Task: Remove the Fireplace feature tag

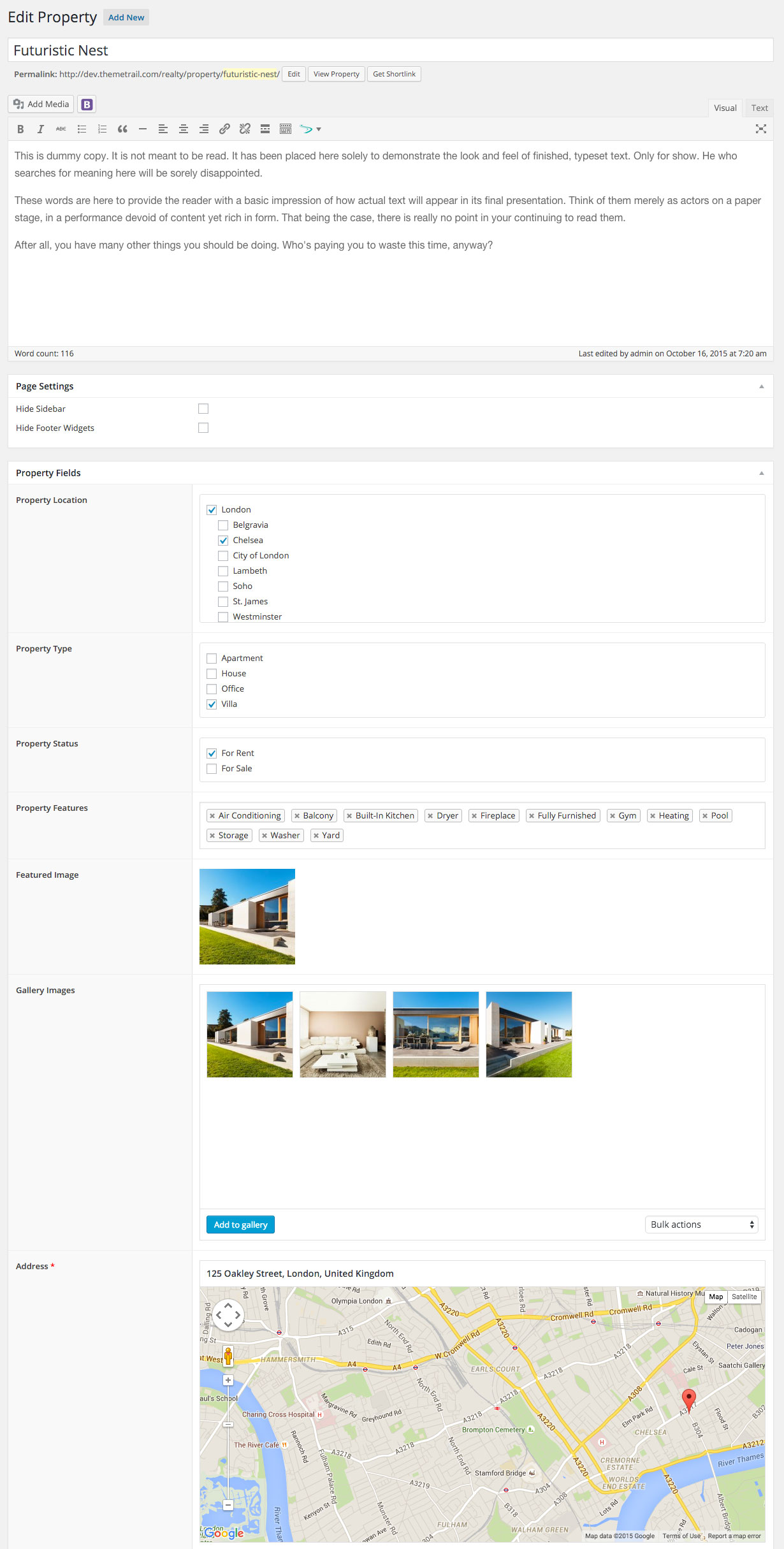Action: click(474, 816)
